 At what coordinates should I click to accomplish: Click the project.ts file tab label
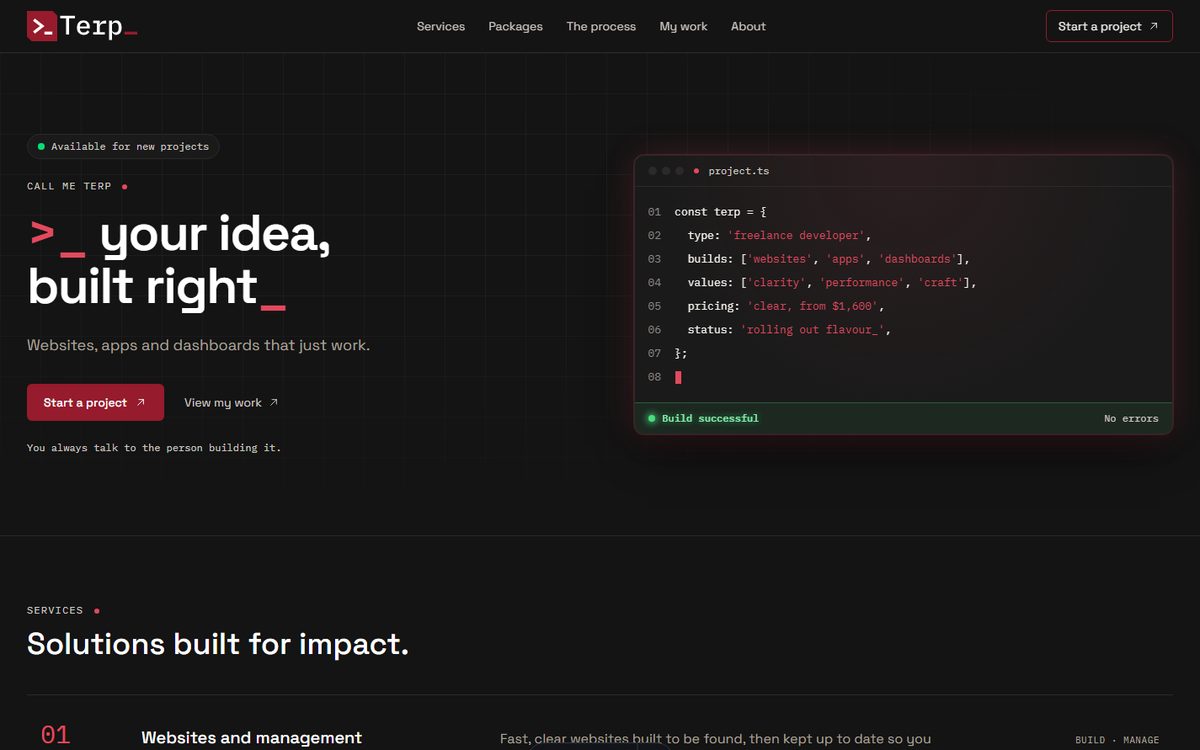739,171
